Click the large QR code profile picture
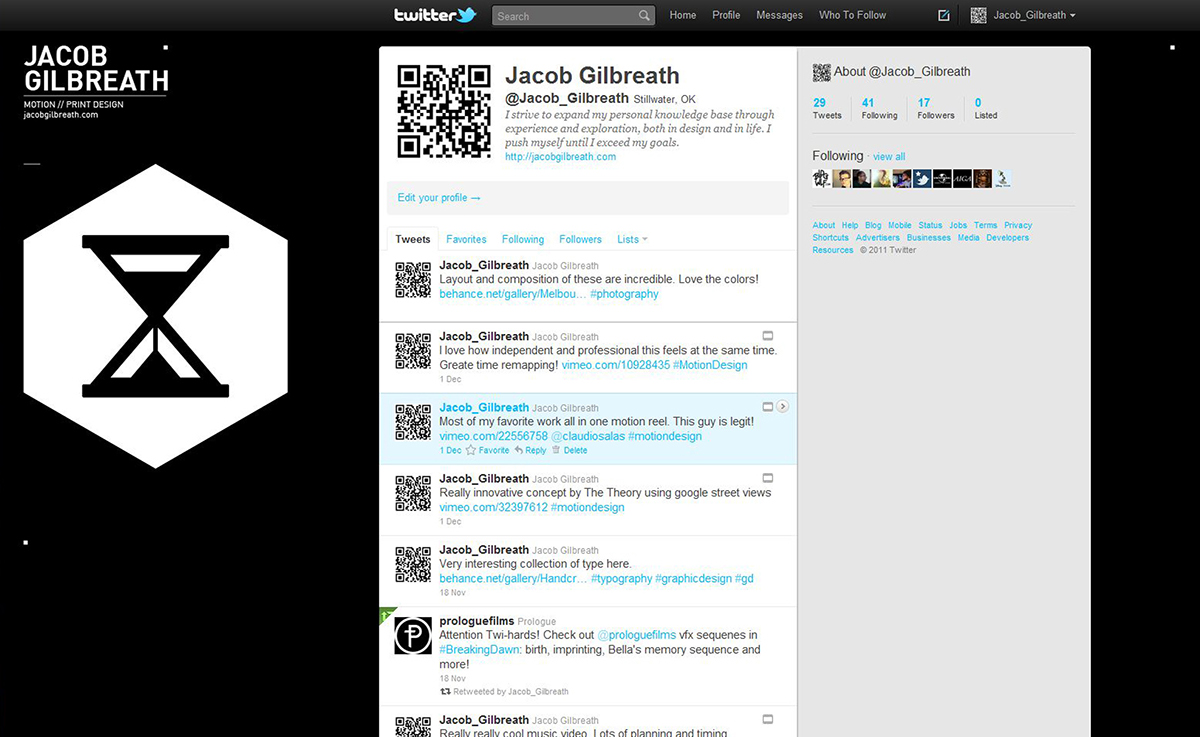 pyautogui.click(x=444, y=111)
